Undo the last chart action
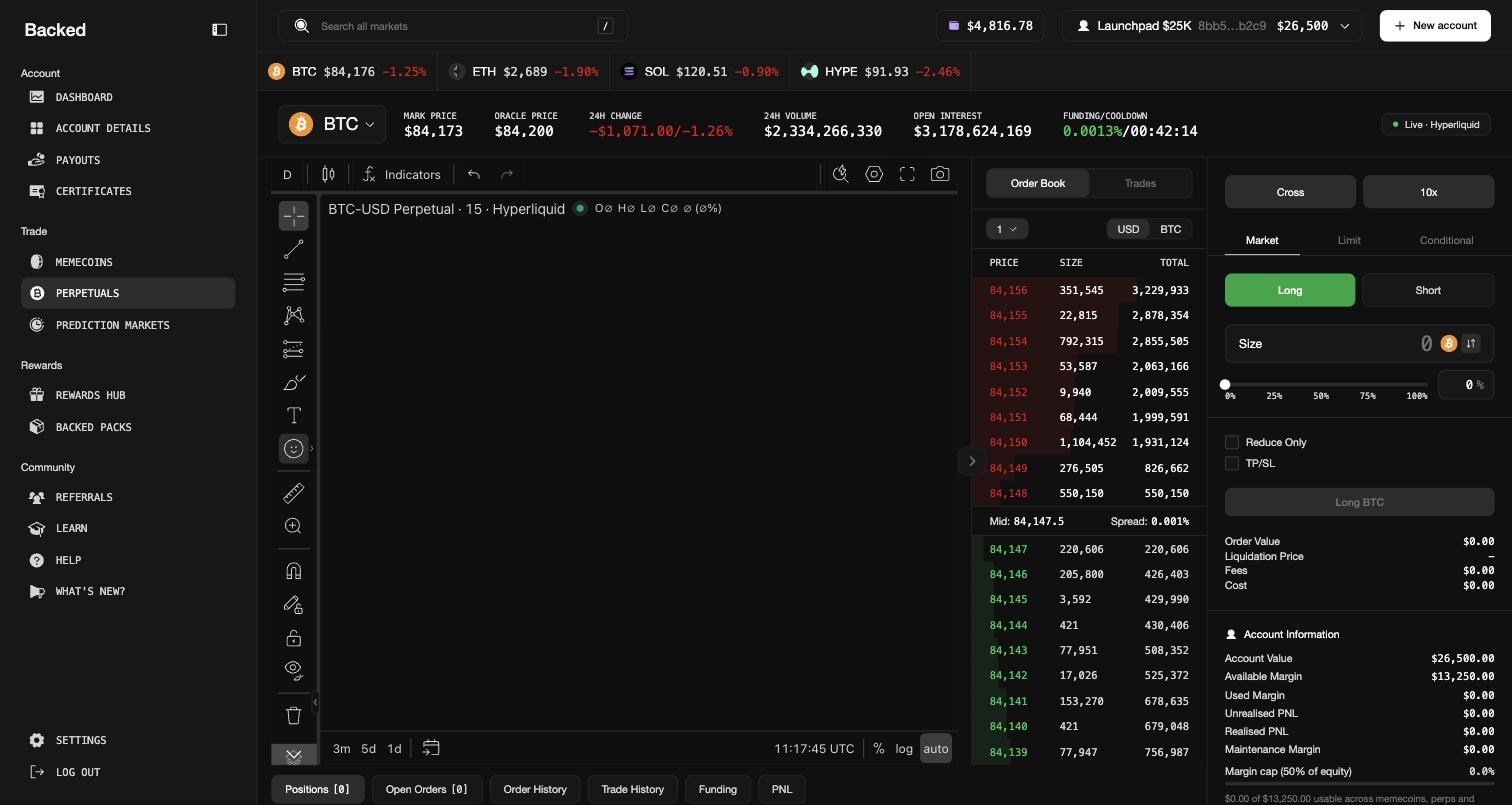This screenshot has height=805, width=1512. 474,174
